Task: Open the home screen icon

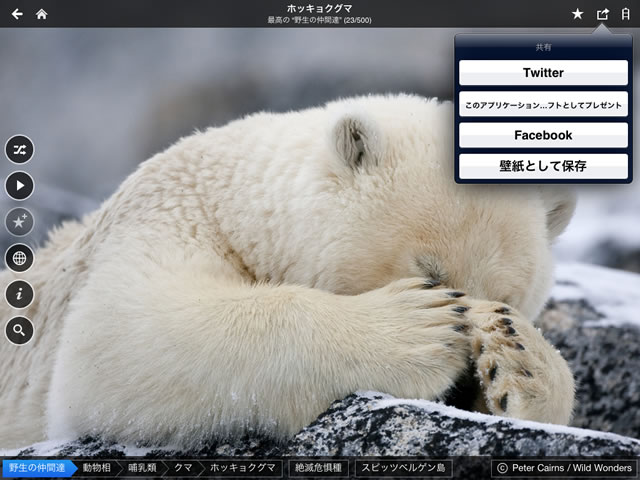Action: pyautogui.click(x=42, y=14)
